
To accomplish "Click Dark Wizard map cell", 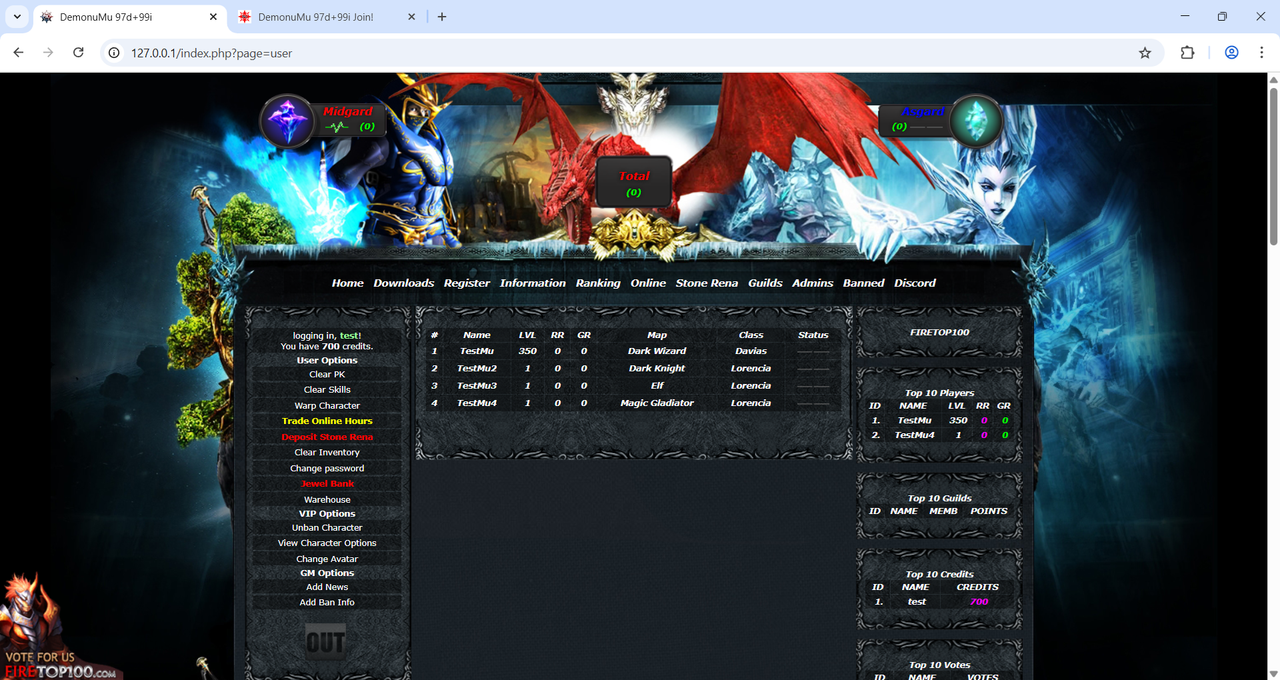I will point(657,352).
